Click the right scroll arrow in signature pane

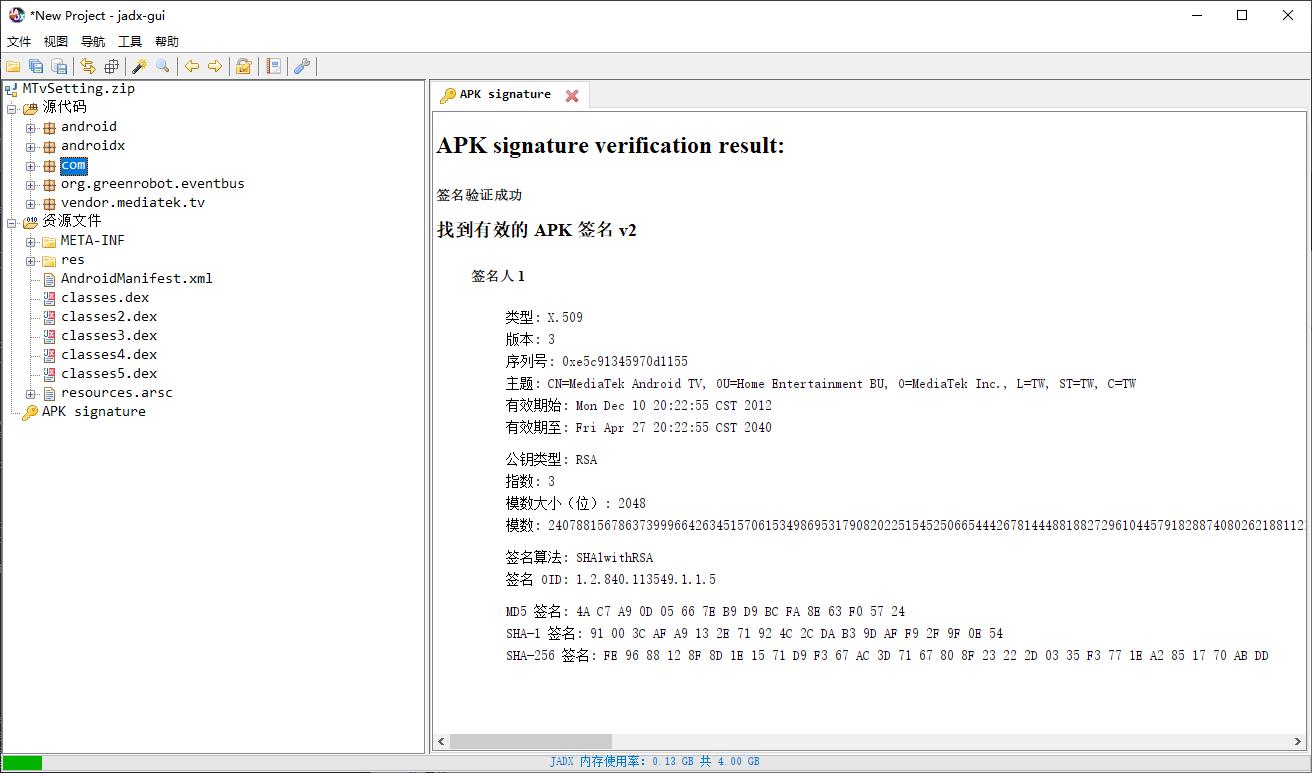[x=1299, y=742]
